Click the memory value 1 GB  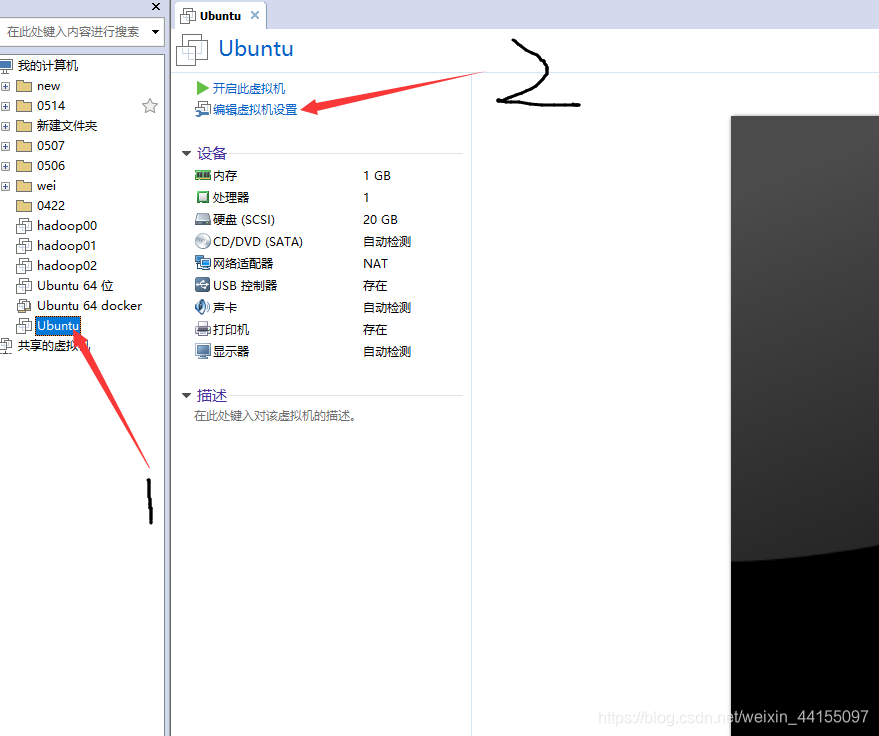(x=377, y=175)
